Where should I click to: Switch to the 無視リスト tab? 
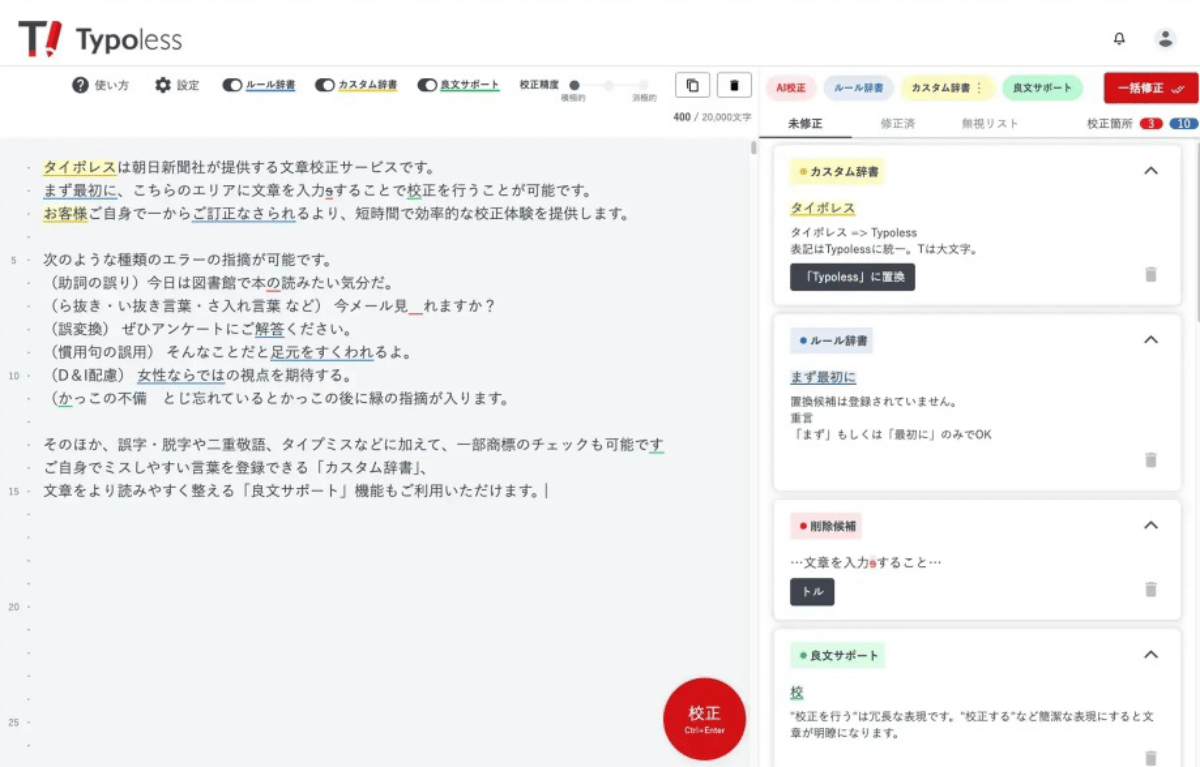pyautogui.click(x=989, y=123)
